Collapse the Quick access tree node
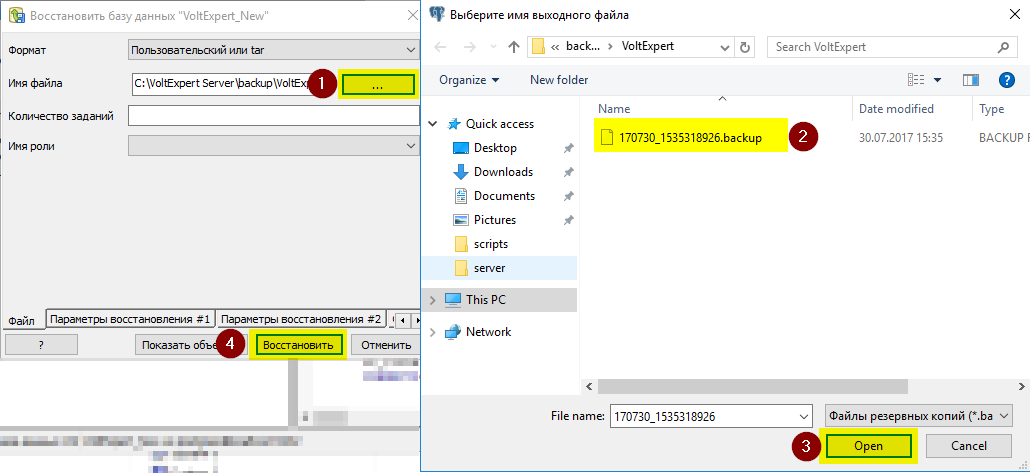 click(x=432, y=124)
